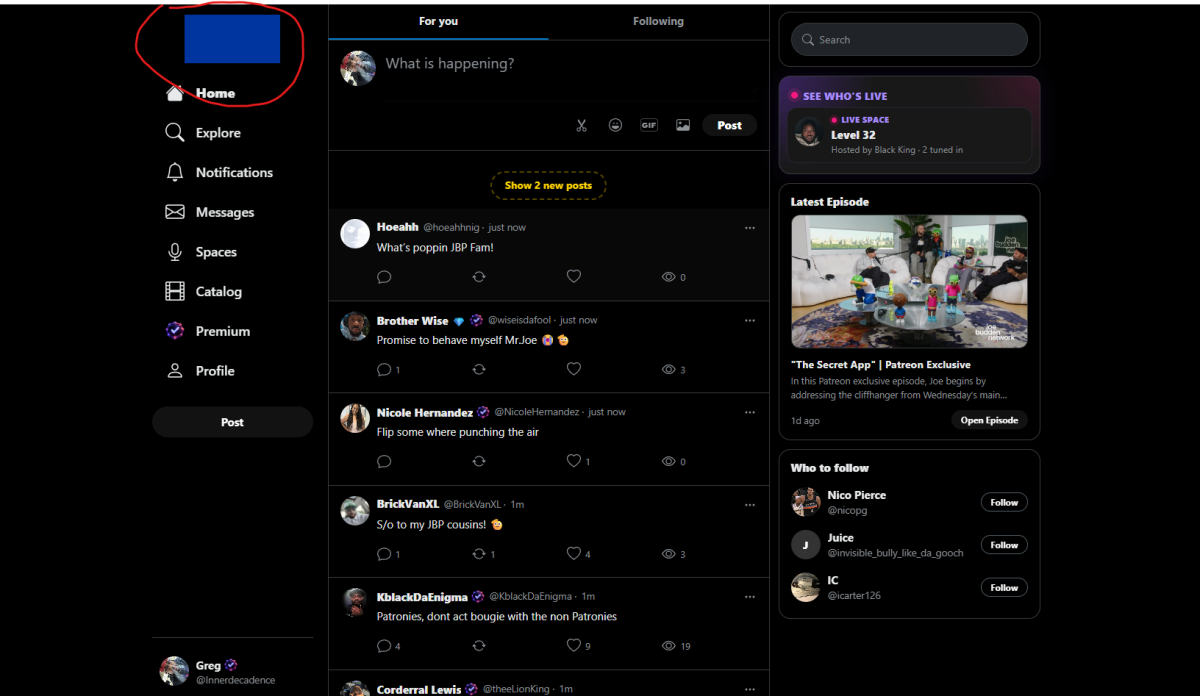Image resolution: width=1200 pixels, height=696 pixels.
Task: Like Brother Wise's post
Action: coord(574,370)
